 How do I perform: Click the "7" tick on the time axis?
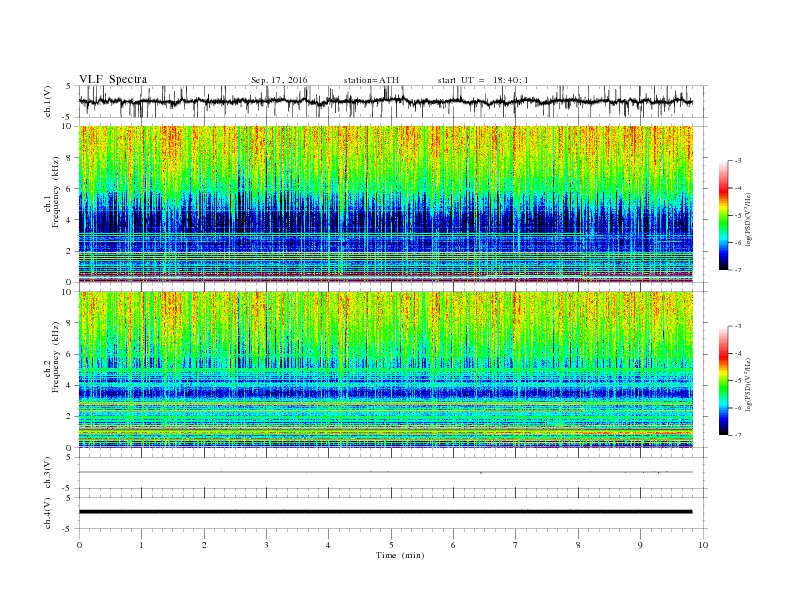pyautogui.click(x=516, y=545)
